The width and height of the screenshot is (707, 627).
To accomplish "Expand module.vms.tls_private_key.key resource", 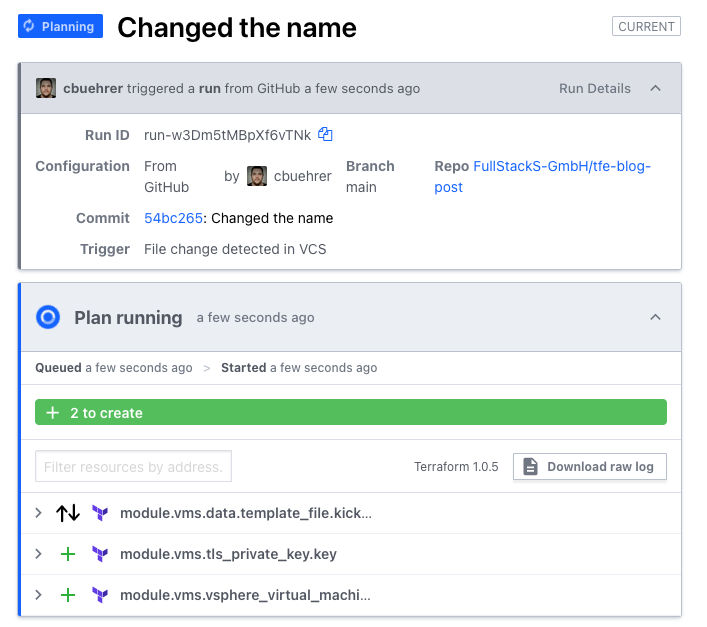I will (x=39, y=554).
